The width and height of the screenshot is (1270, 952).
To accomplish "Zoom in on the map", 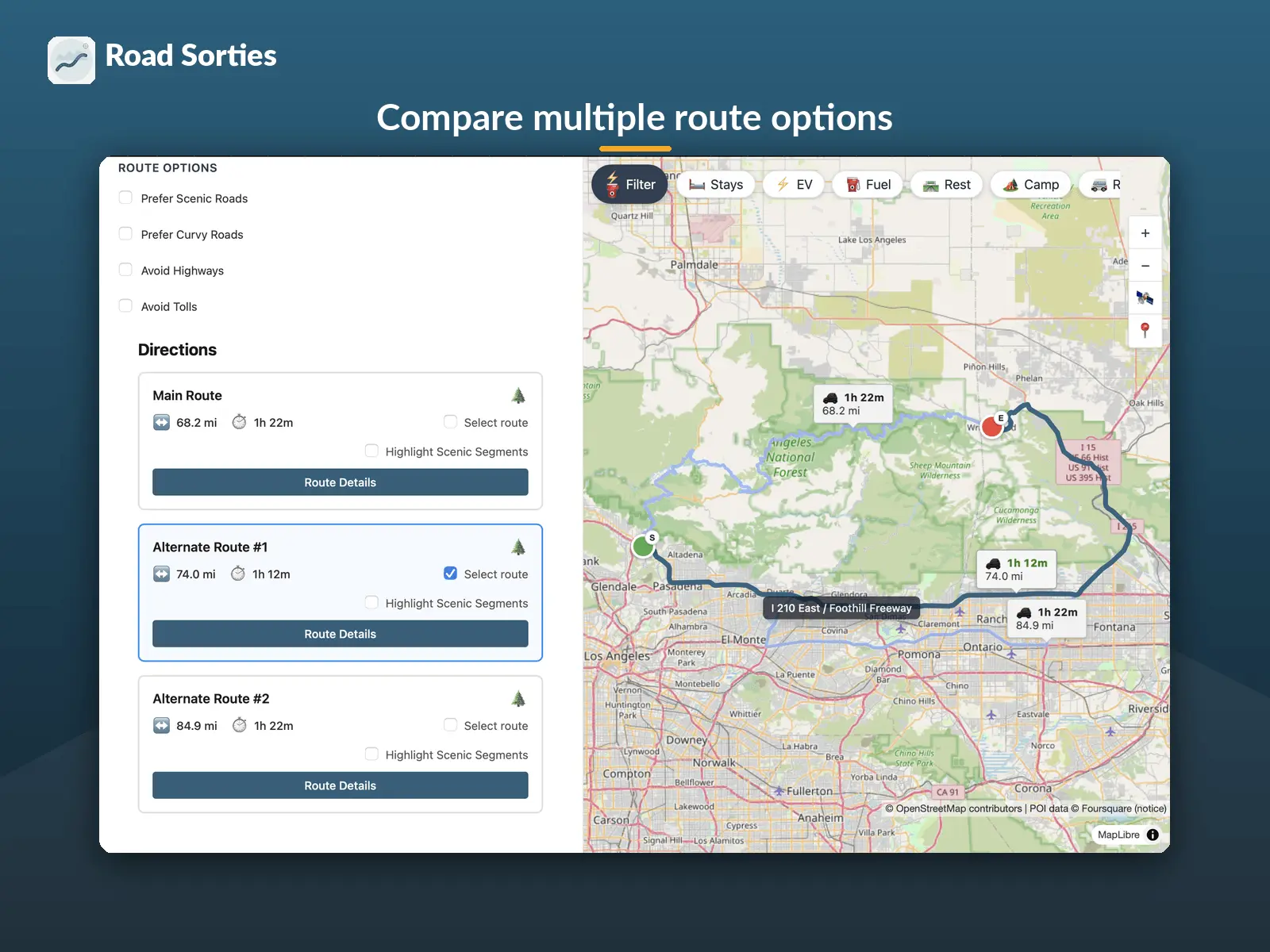I will [x=1145, y=233].
